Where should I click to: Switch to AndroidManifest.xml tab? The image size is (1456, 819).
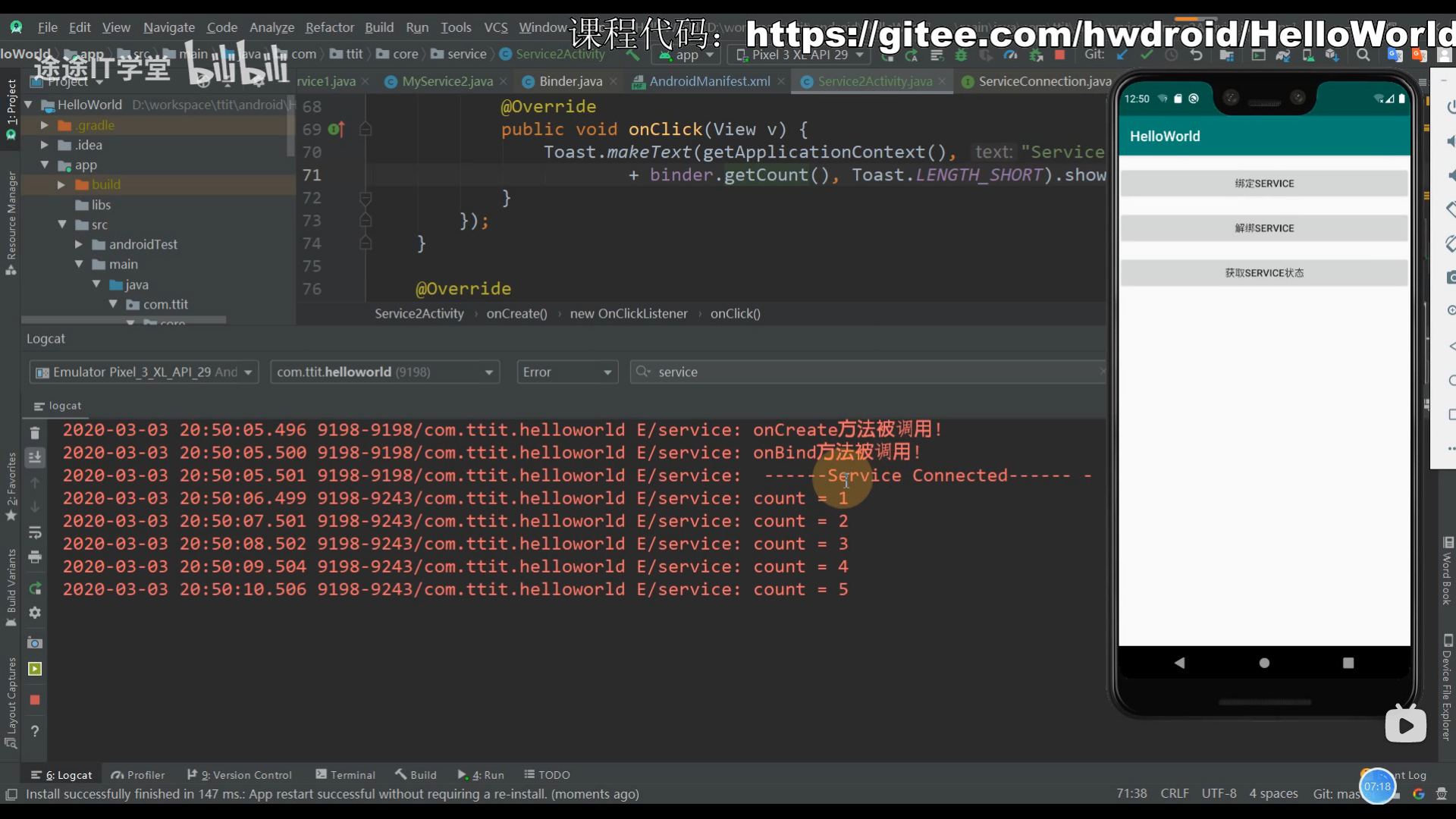(x=710, y=81)
